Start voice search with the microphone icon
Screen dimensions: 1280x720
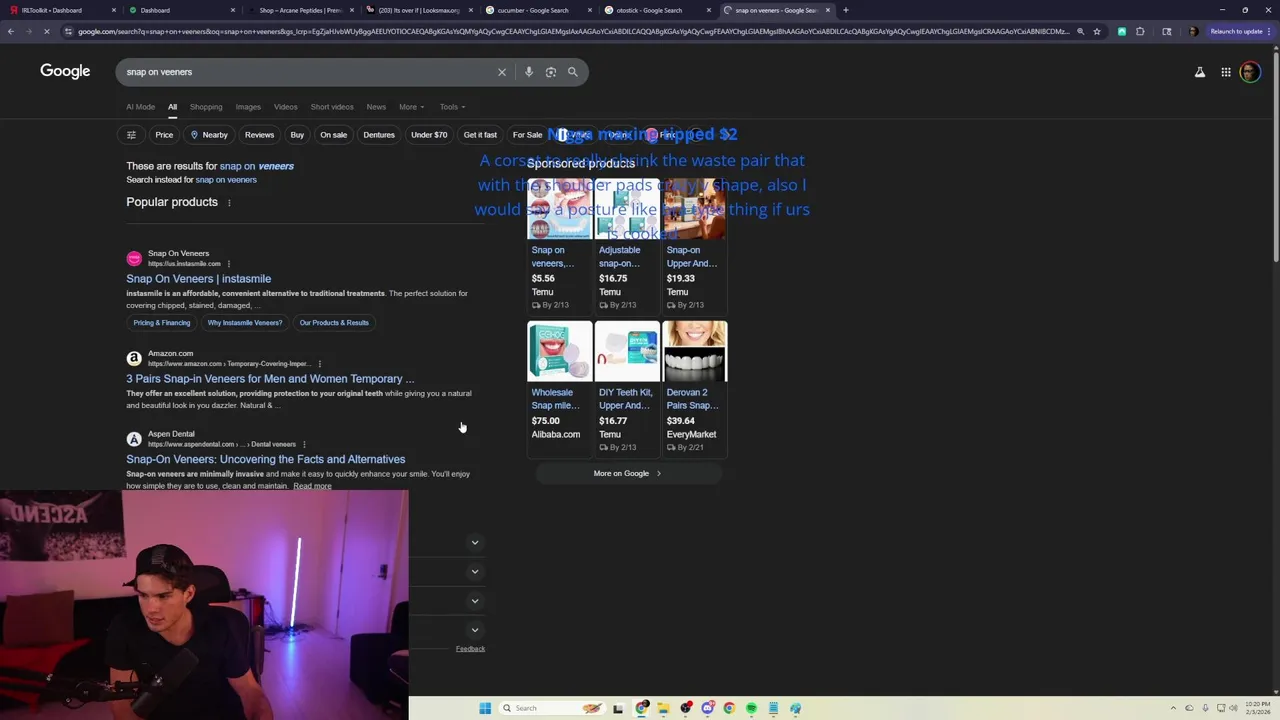point(529,72)
